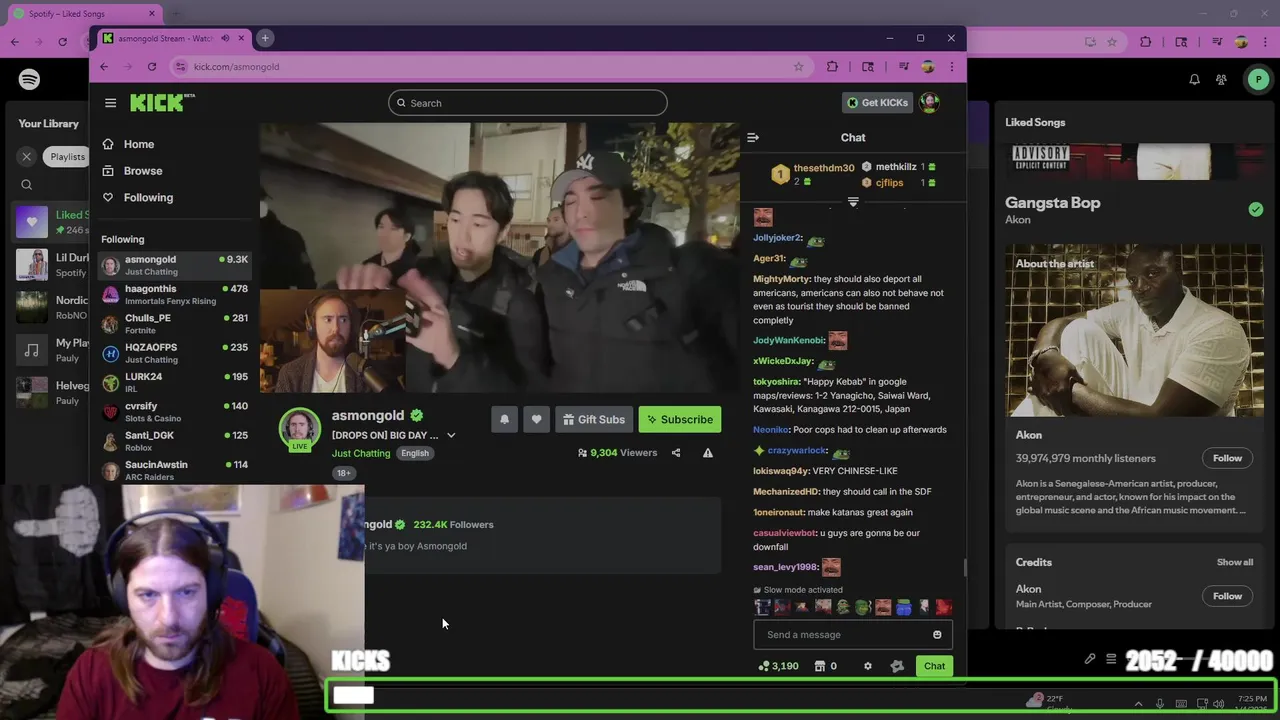Expand the stream title dropdown chevron
The width and height of the screenshot is (1280, 720).
(x=451, y=436)
